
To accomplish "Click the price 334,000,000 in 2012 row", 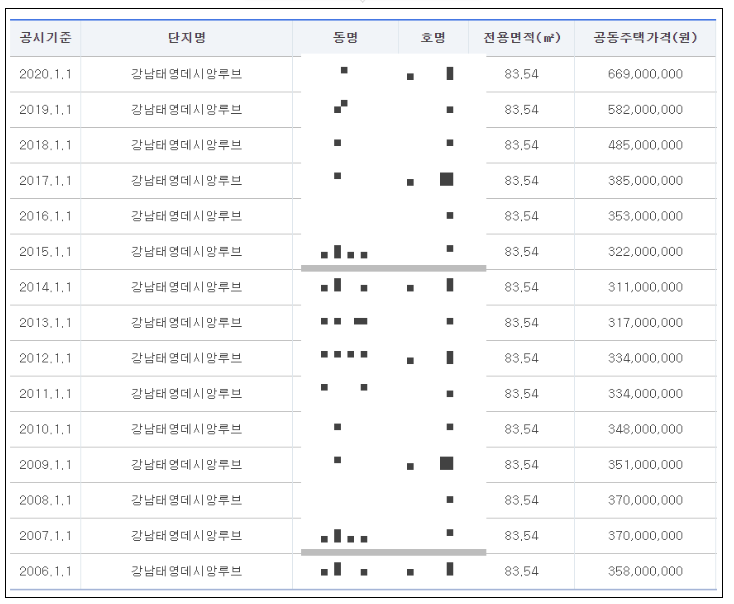I will (645, 358).
